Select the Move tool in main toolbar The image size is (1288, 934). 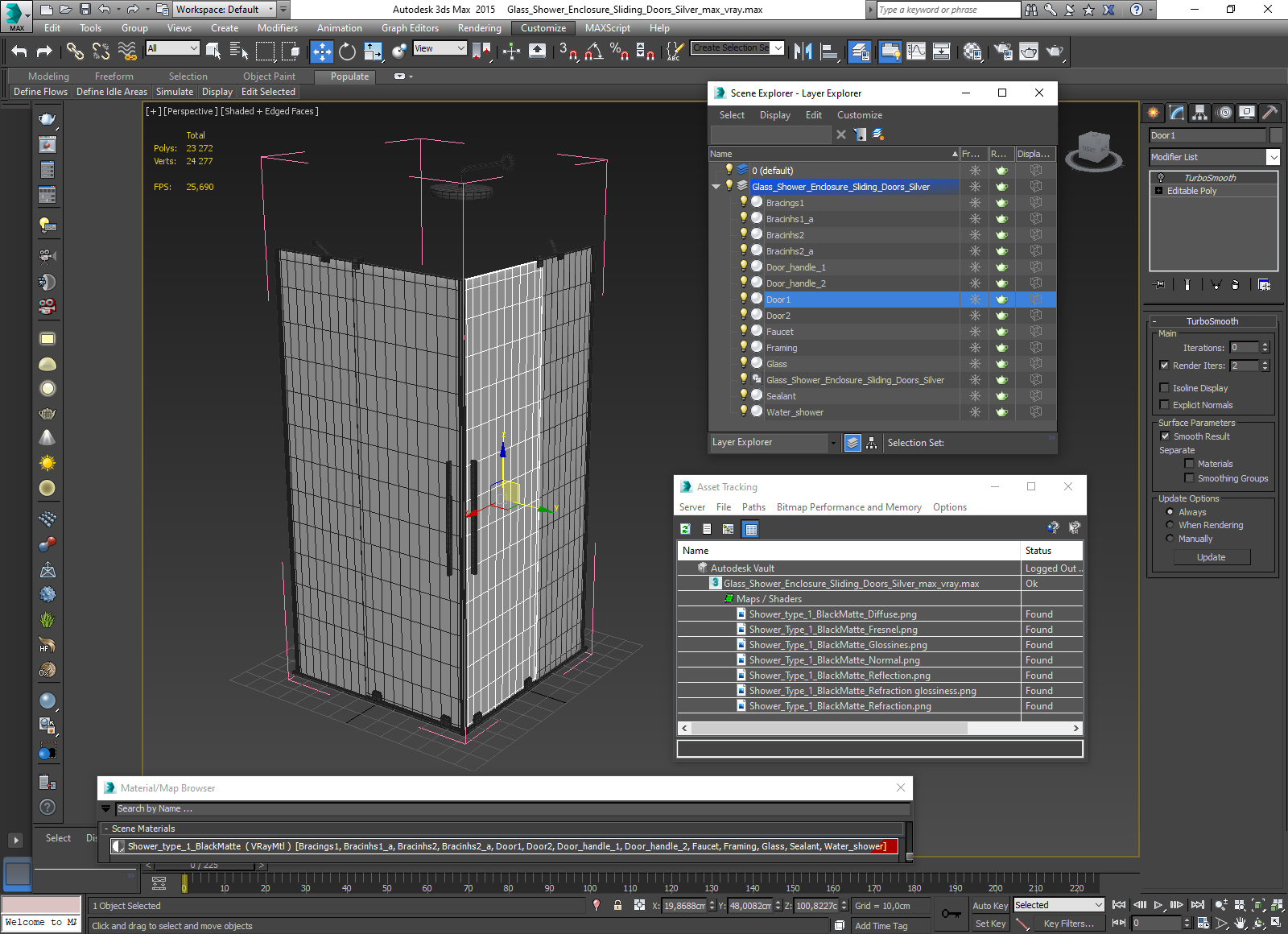click(321, 52)
